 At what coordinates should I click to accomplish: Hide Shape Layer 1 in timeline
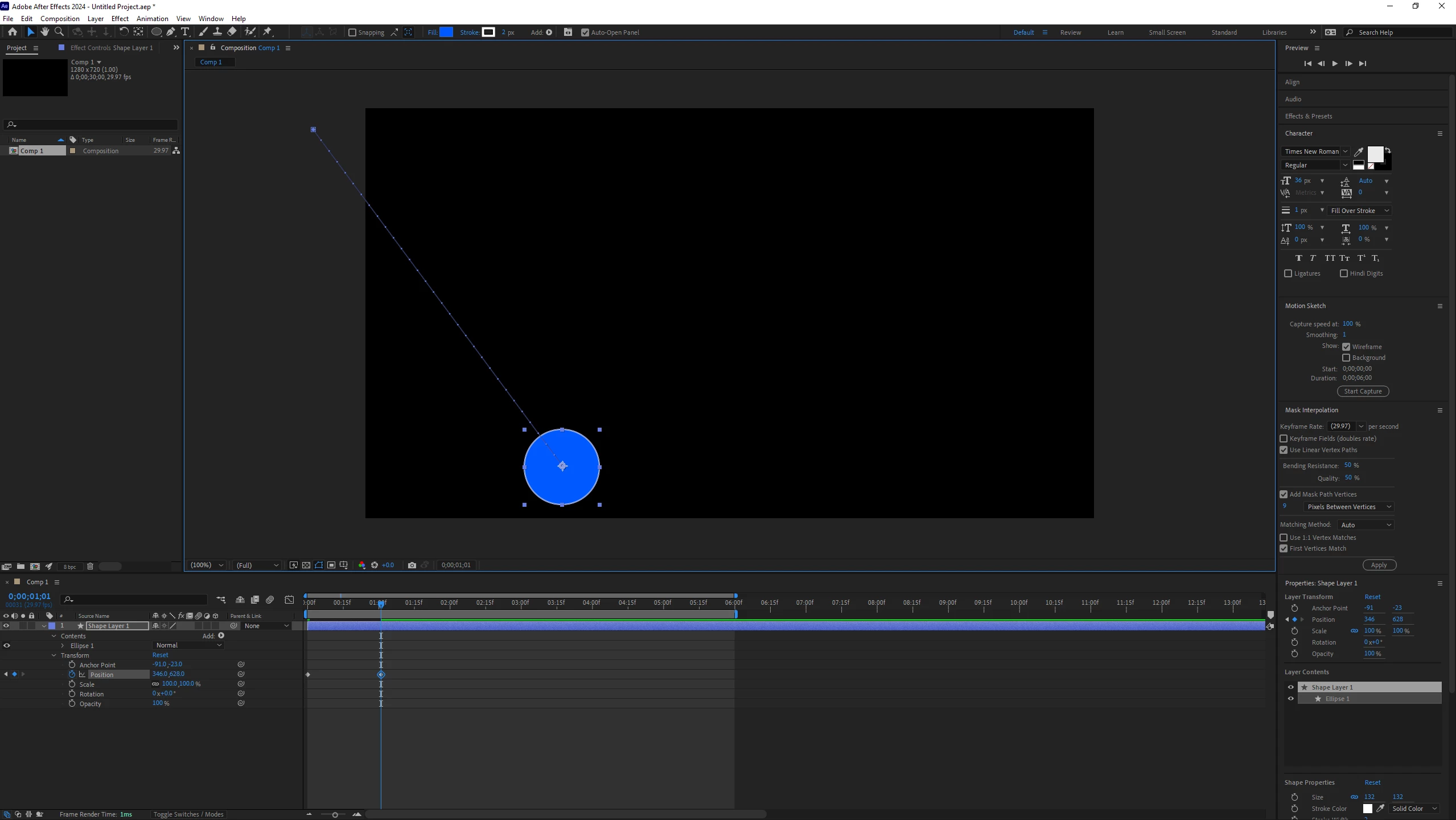click(x=6, y=626)
